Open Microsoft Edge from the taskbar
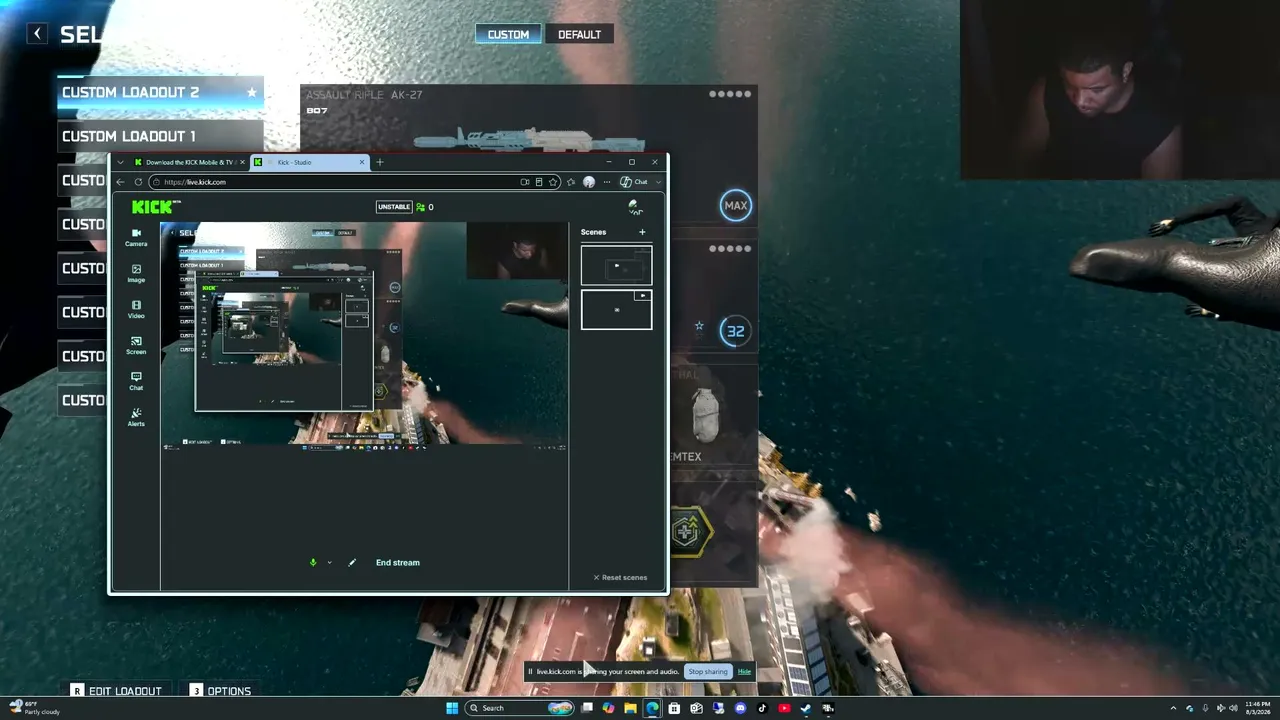The height and width of the screenshot is (720, 1280). coord(652,708)
